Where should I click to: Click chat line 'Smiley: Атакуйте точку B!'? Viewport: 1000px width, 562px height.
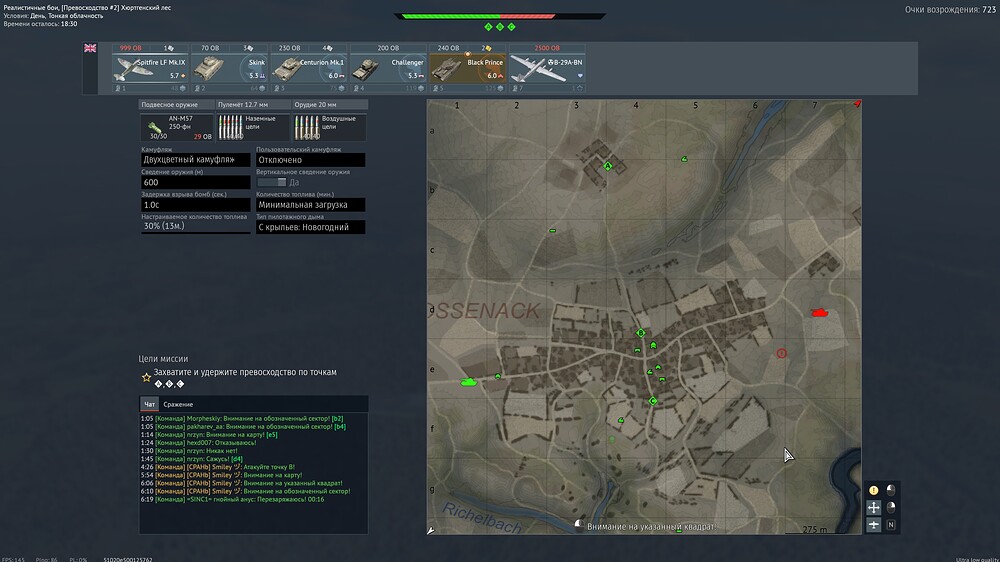tap(217, 467)
